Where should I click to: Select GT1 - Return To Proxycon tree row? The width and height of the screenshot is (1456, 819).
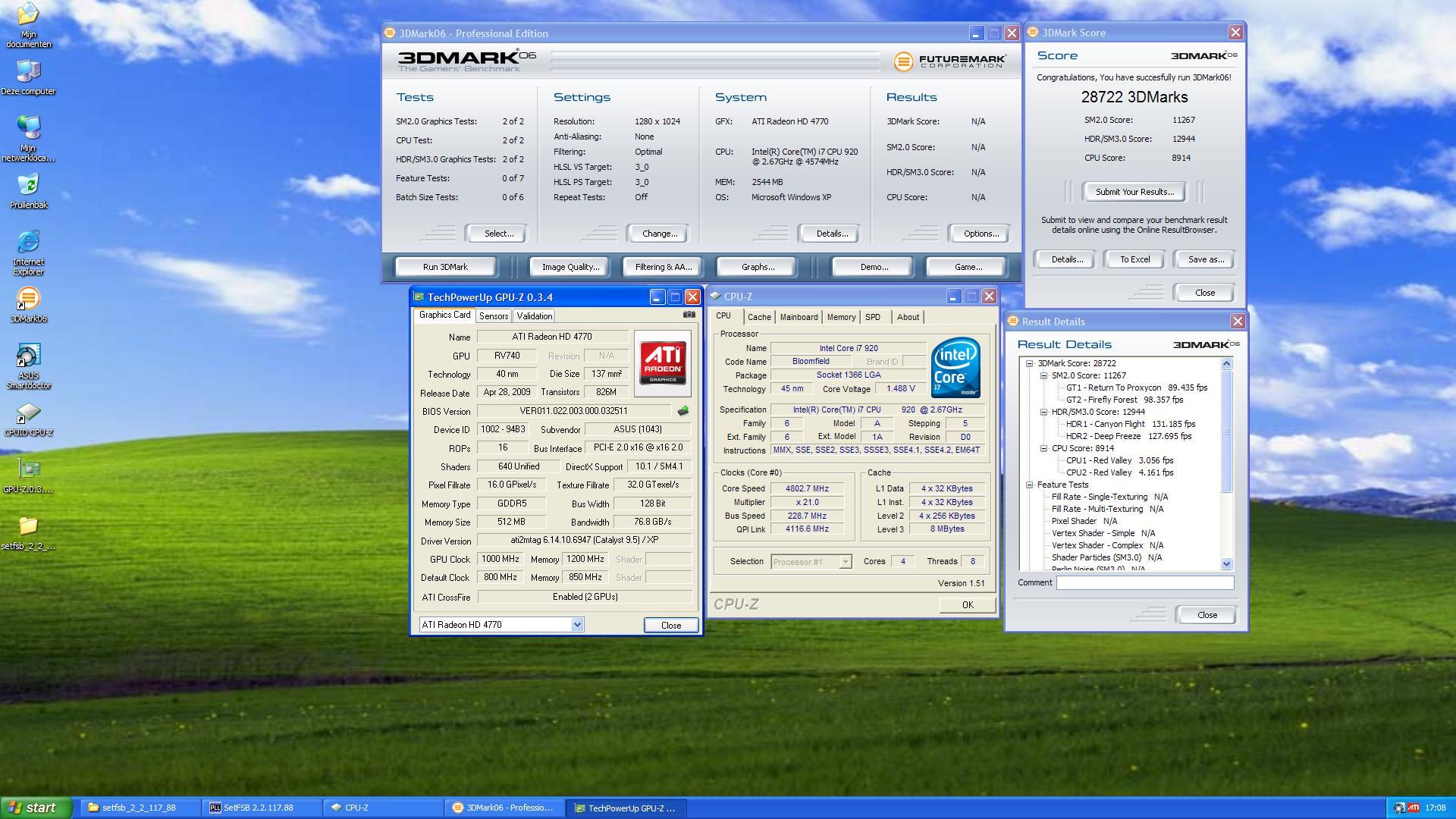1137,388
